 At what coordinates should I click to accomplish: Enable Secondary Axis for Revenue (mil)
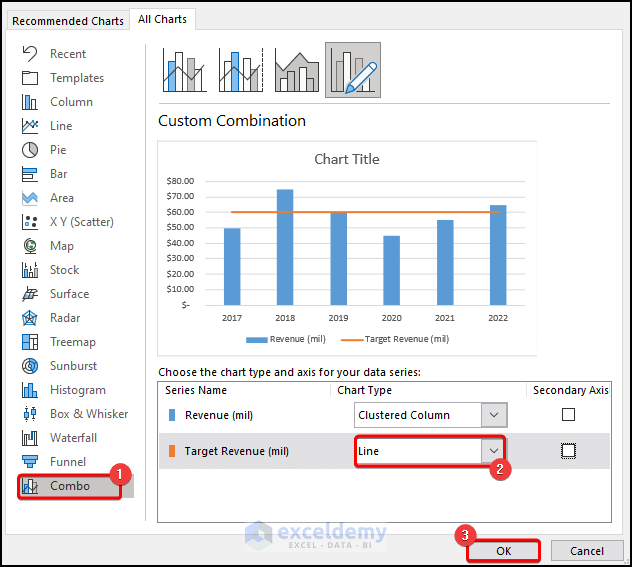click(568, 415)
